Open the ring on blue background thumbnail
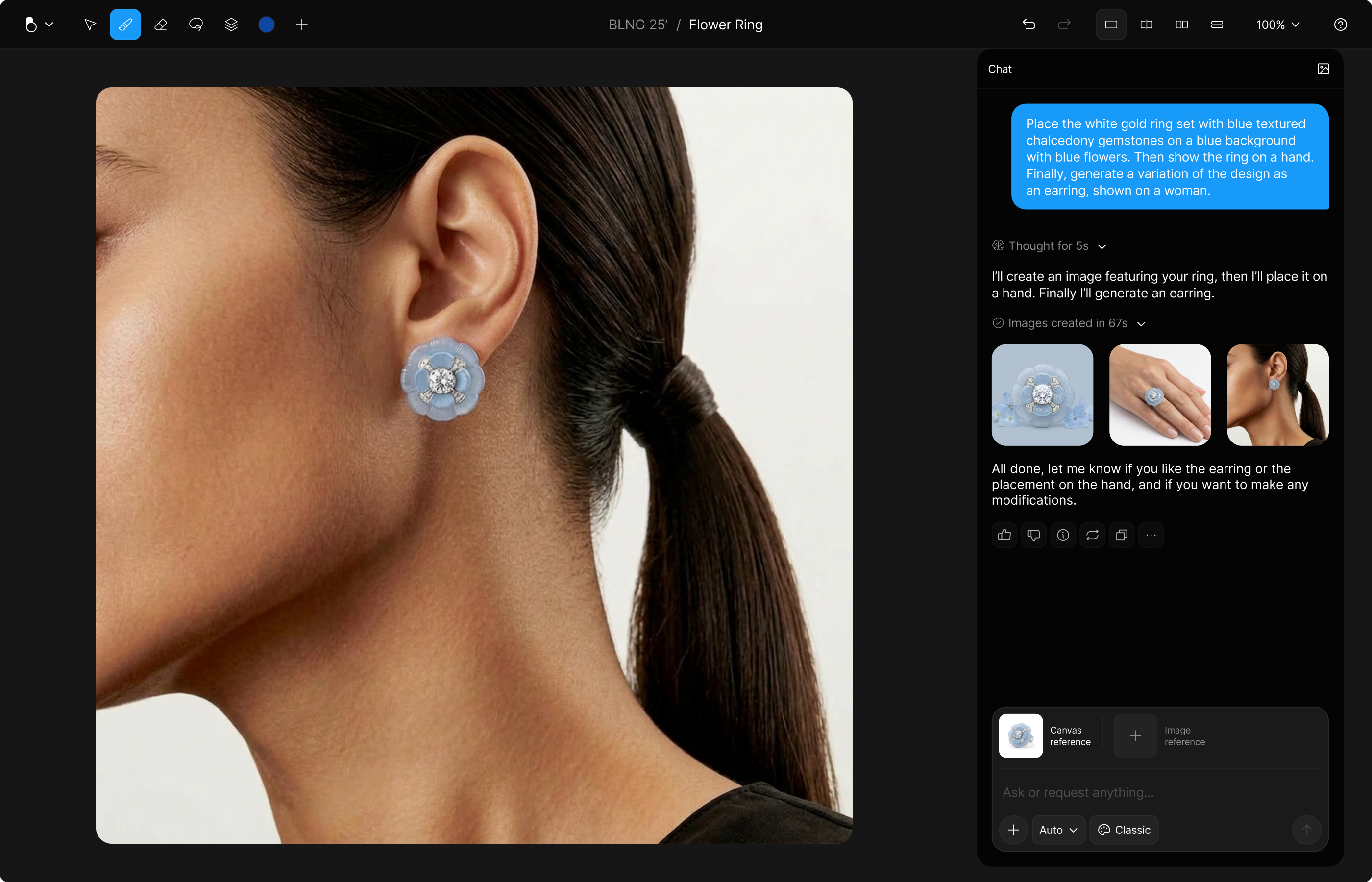Screen dimensions: 1372x882 (x=1042, y=394)
